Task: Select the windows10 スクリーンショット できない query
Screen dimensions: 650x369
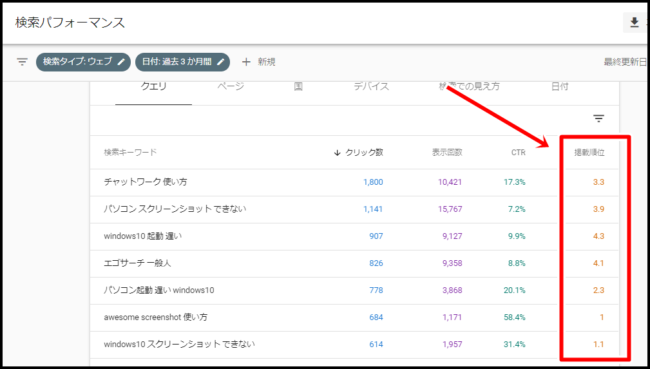Action: pyautogui.click(x=179, y=344)
